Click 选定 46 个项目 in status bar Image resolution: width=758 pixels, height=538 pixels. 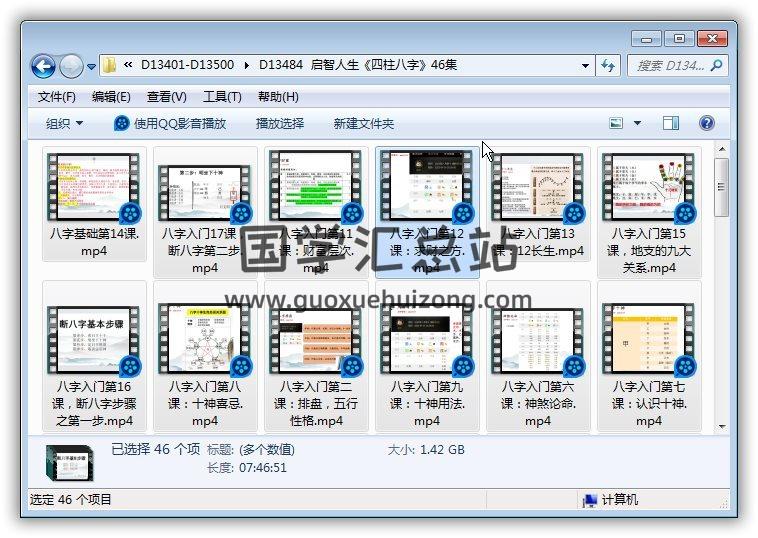click(x=71, y=499)
